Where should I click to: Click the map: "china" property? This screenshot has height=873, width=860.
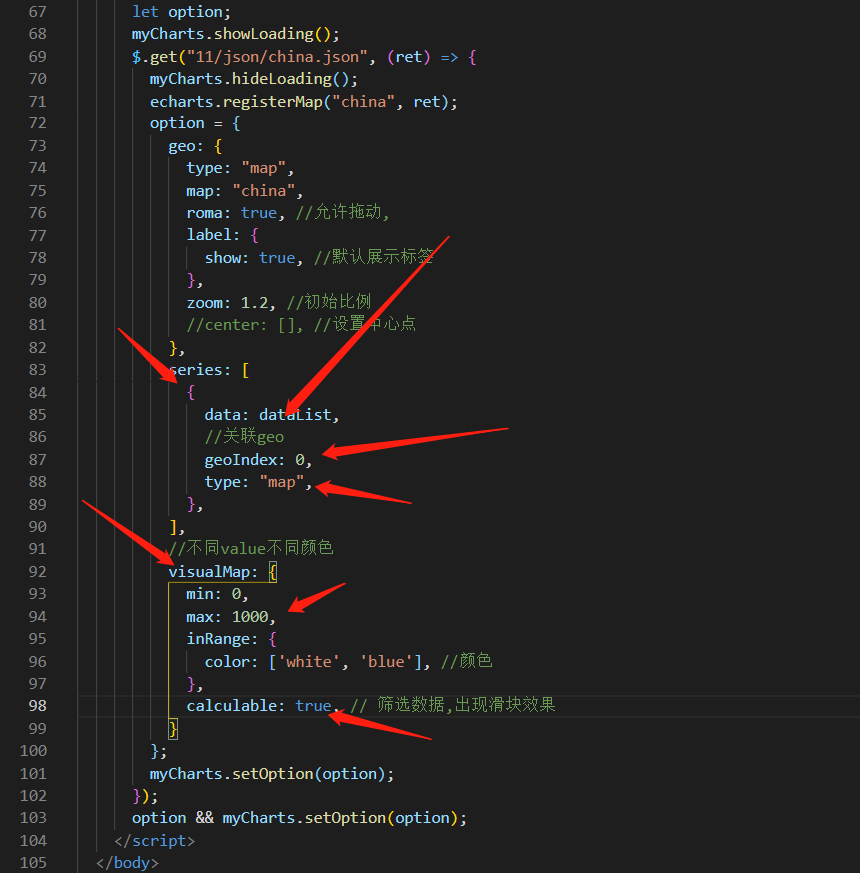(x=244, y=191)
